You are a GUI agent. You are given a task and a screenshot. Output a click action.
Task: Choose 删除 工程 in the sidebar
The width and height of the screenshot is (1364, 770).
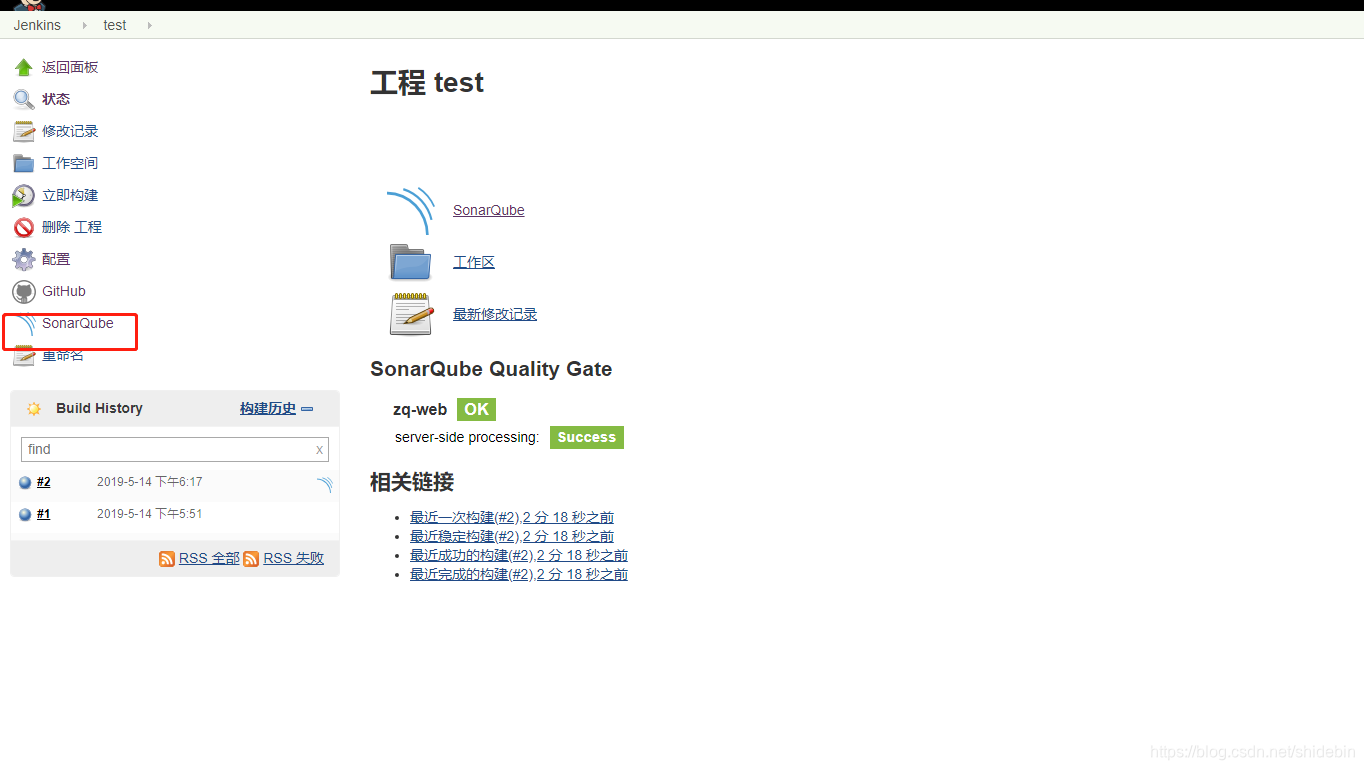click(72, 227)
